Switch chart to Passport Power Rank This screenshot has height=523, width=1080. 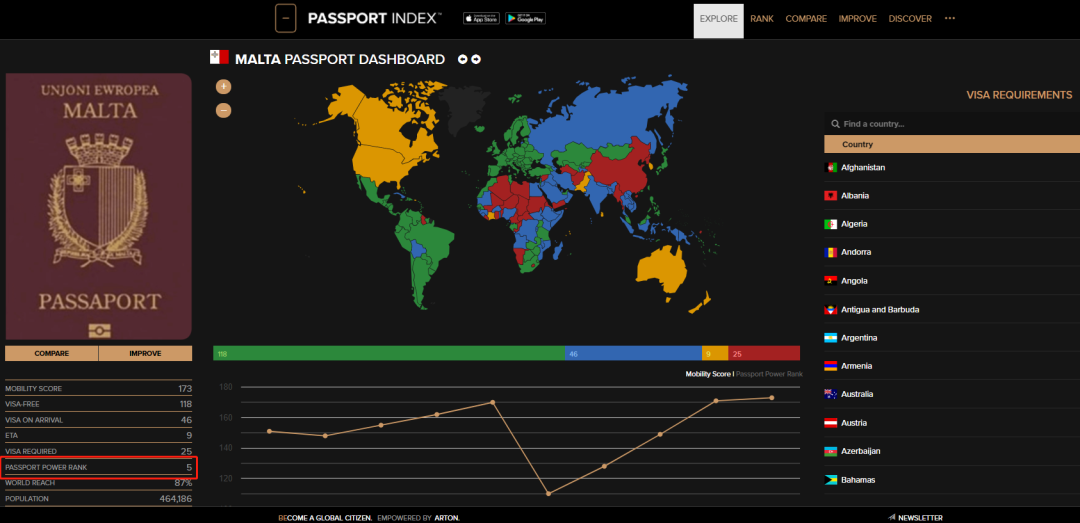(769, 373)
